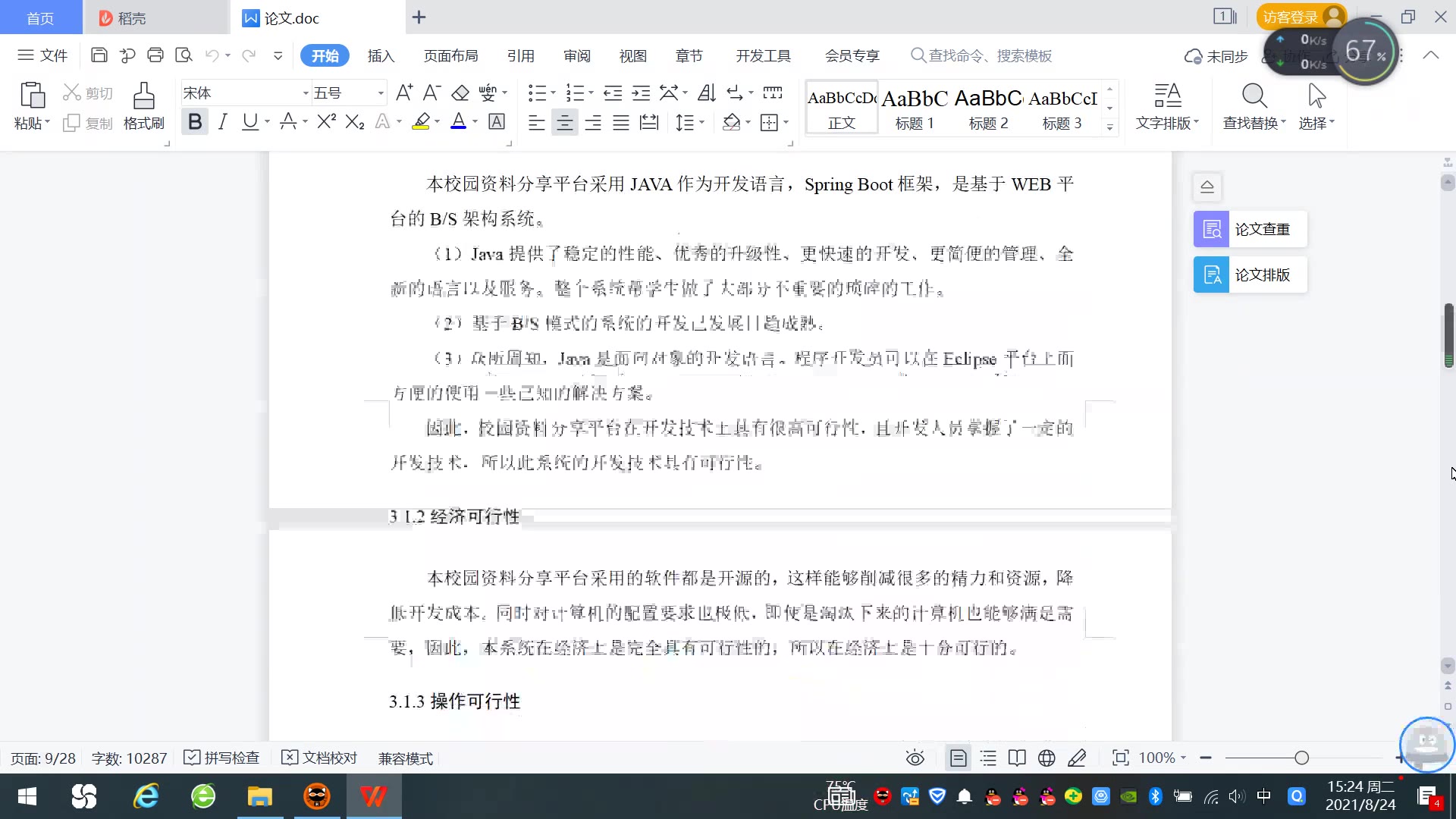
Task: Expand the highlight color dropdown arrow
Action: [x=438, y=121]
